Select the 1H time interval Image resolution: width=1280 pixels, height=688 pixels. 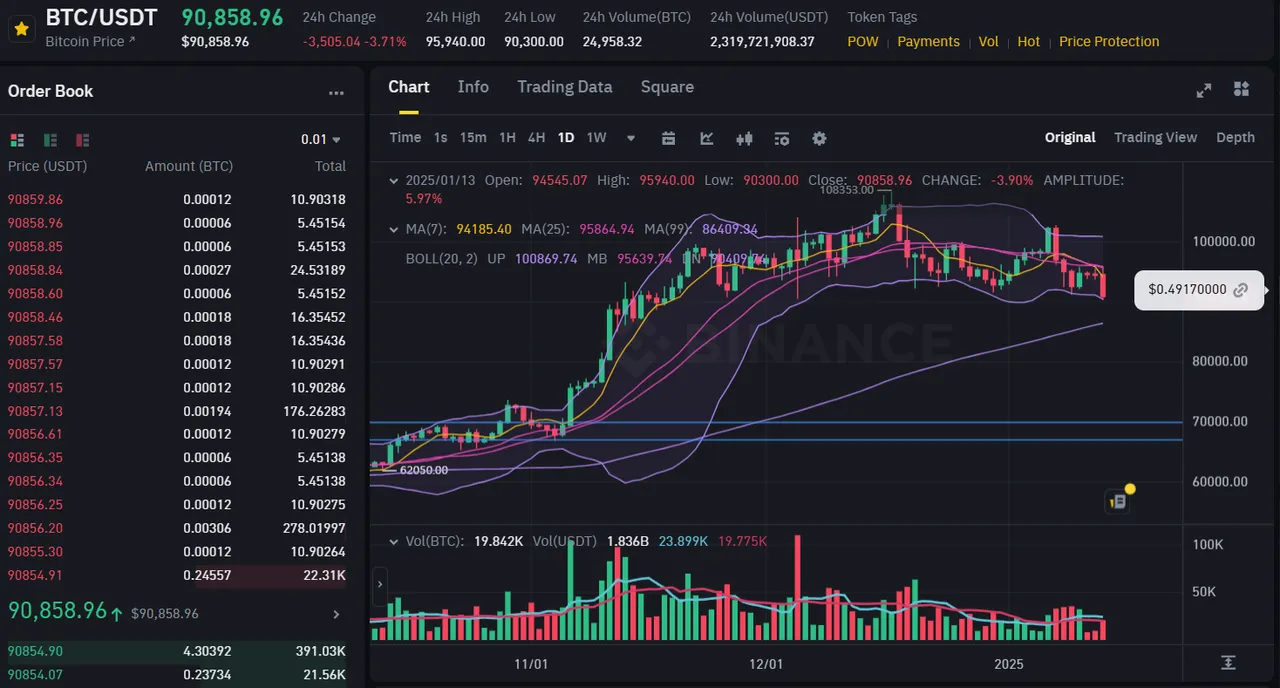pos(507,138)
